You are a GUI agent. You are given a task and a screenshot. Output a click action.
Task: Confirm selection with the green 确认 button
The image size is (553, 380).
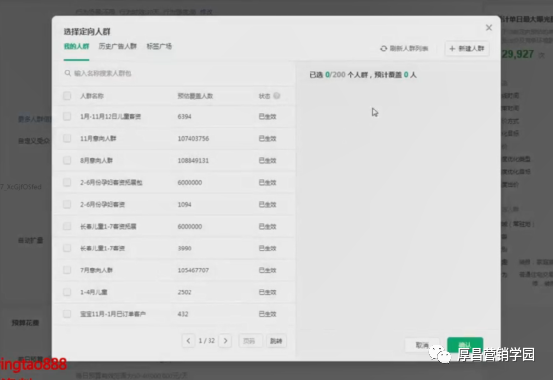[465, 344]
